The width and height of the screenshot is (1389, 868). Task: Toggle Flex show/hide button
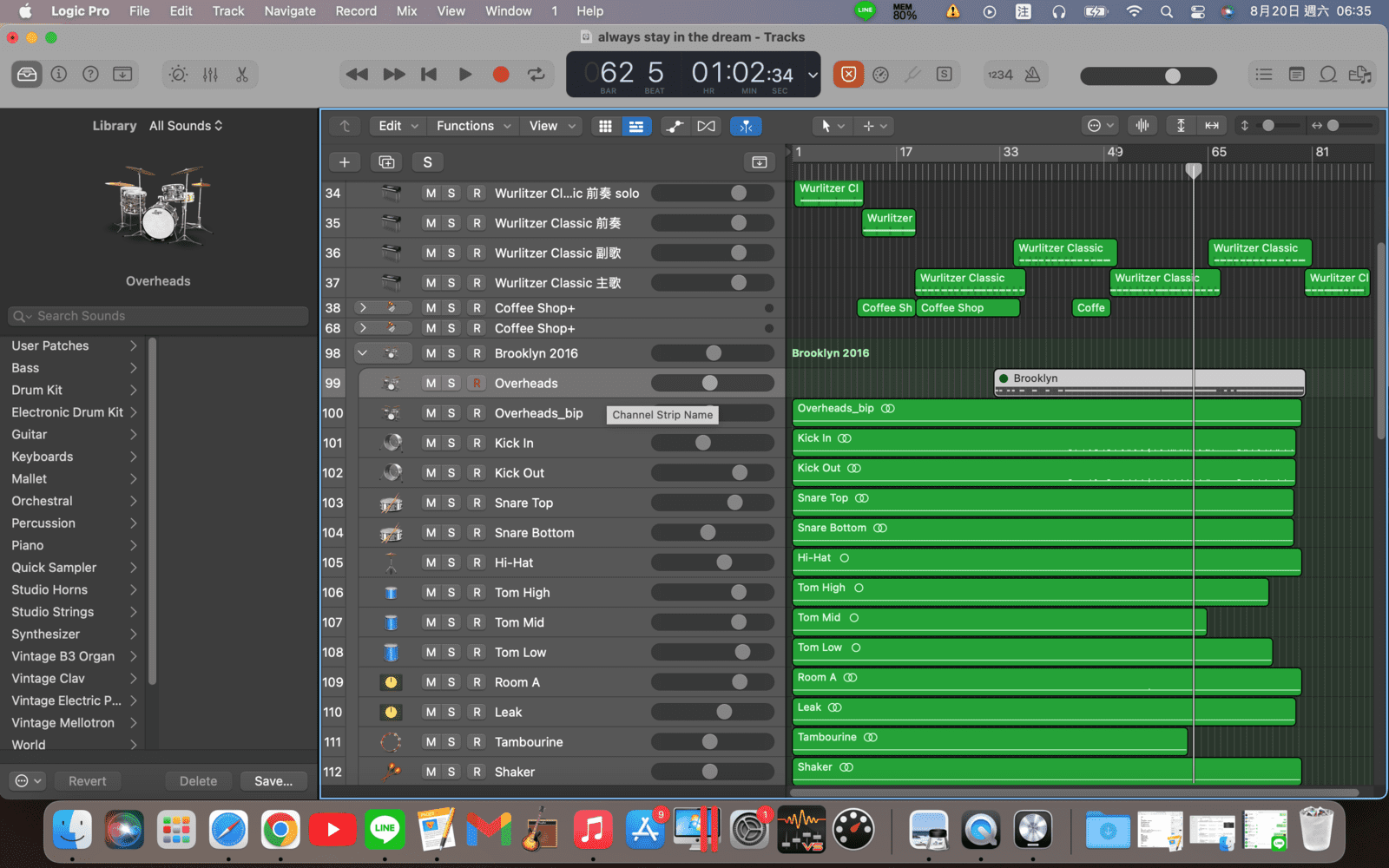(x=707, y=126)
